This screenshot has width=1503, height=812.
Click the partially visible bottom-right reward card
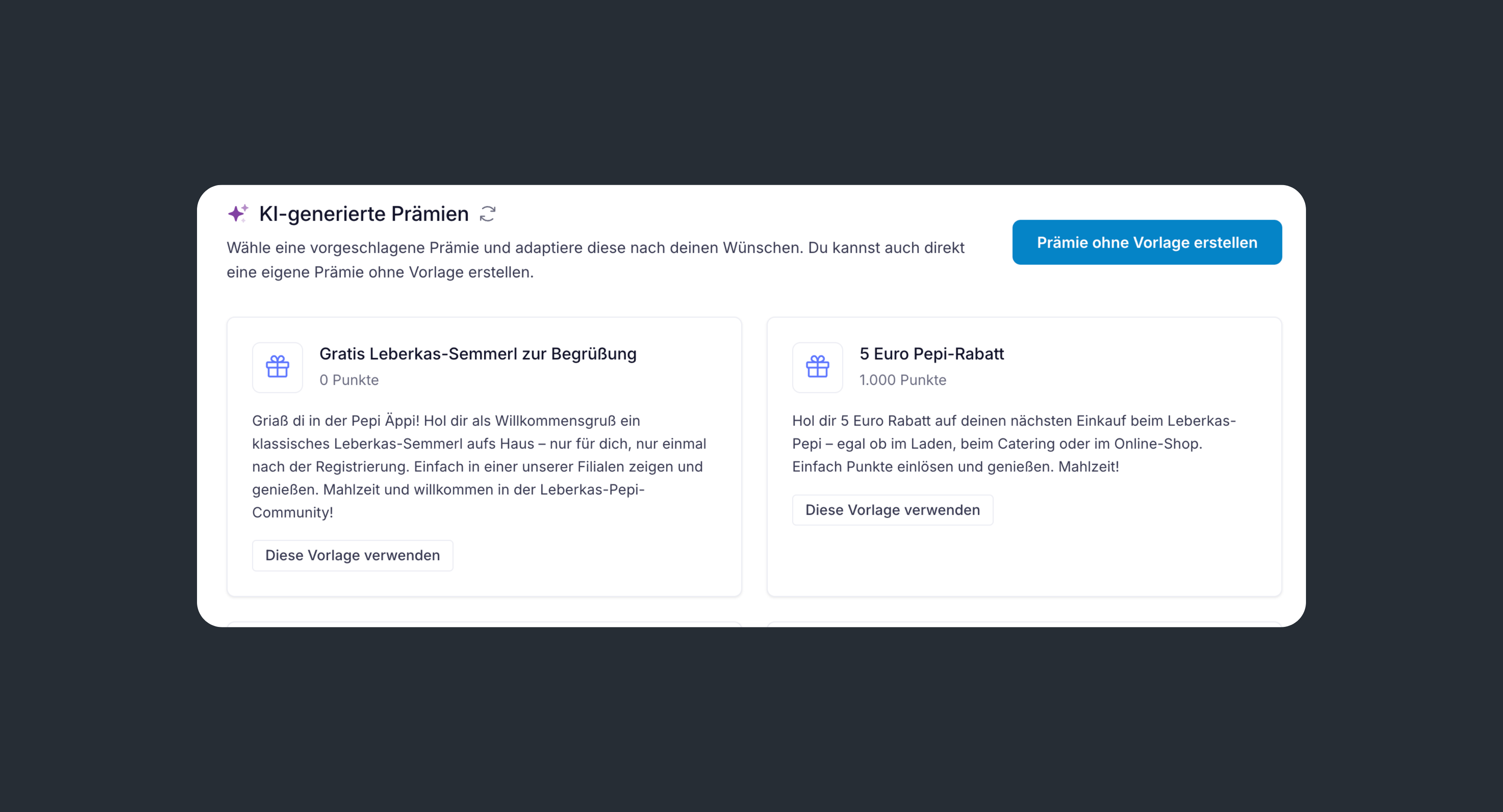click(x=1024, y=624)
